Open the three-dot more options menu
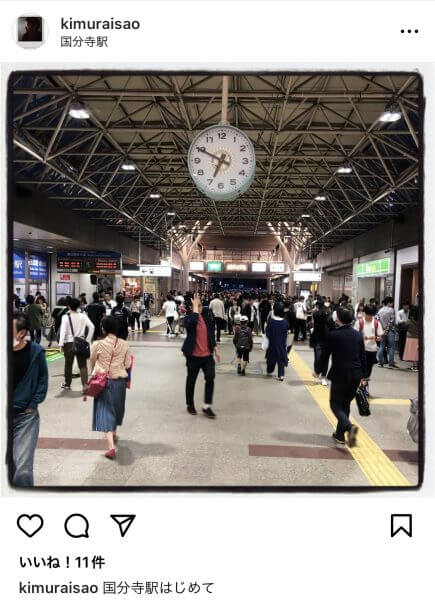This screenshot has width=435, height=600. [x=409, y=31]
